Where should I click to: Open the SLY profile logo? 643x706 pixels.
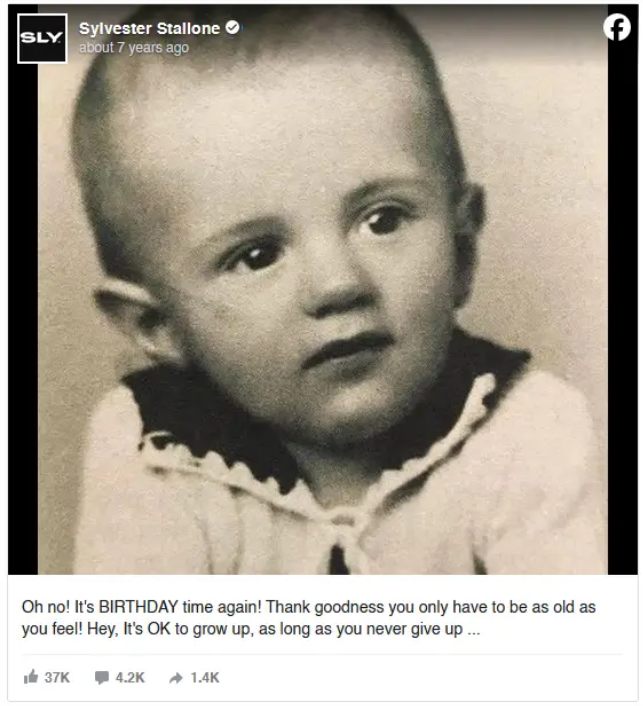(43, 39)
